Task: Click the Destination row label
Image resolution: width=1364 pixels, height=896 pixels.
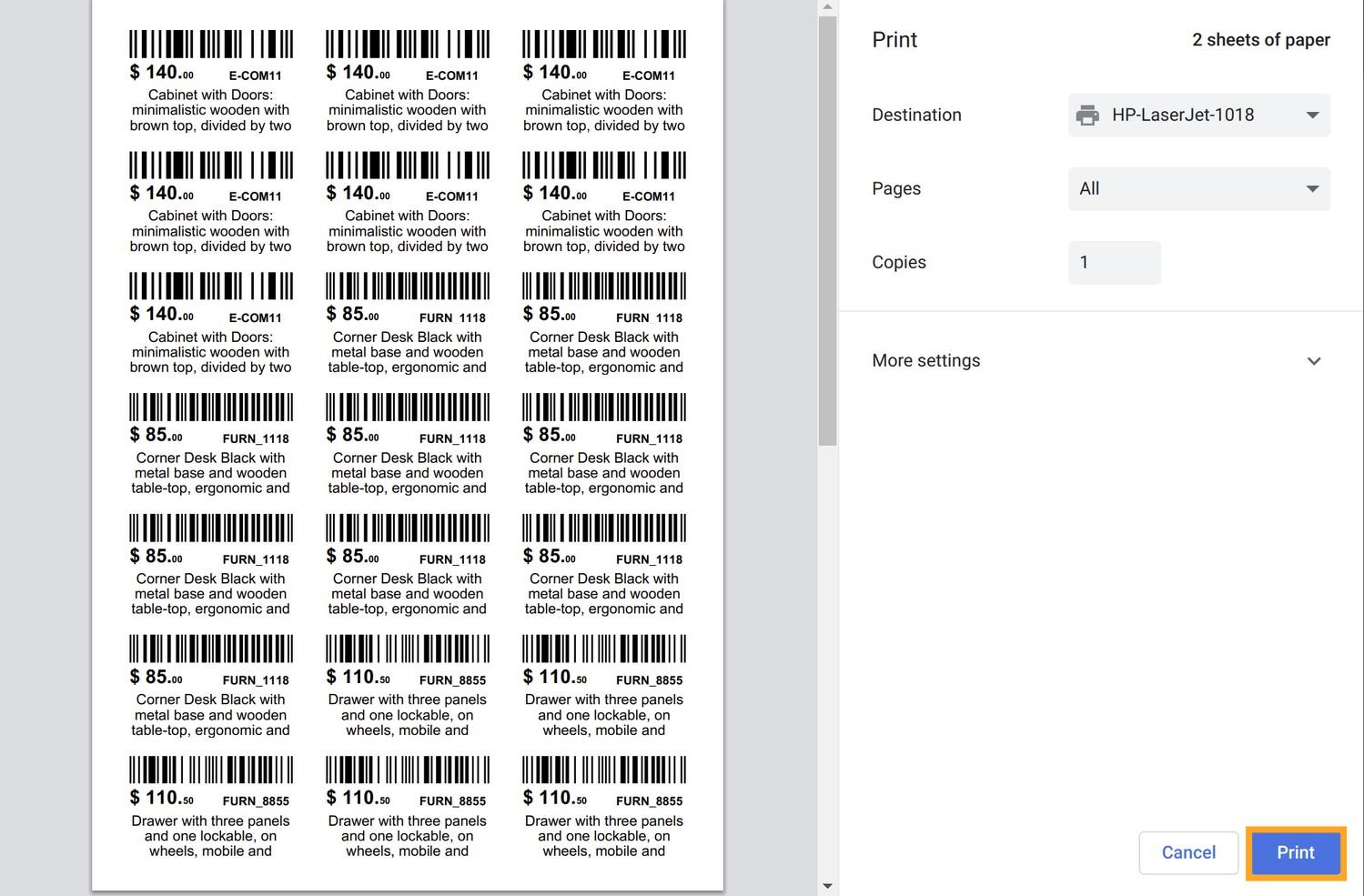Action: pos(916,115)
